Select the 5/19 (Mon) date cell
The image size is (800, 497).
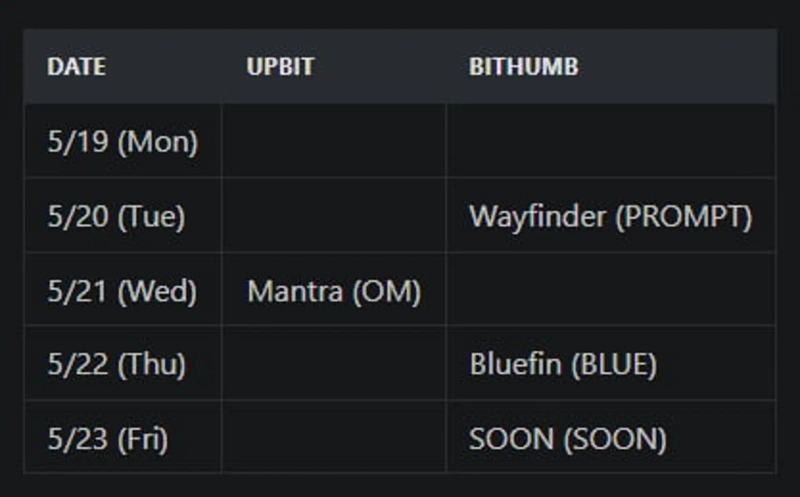pyautogui.click(x=122, y=142)
